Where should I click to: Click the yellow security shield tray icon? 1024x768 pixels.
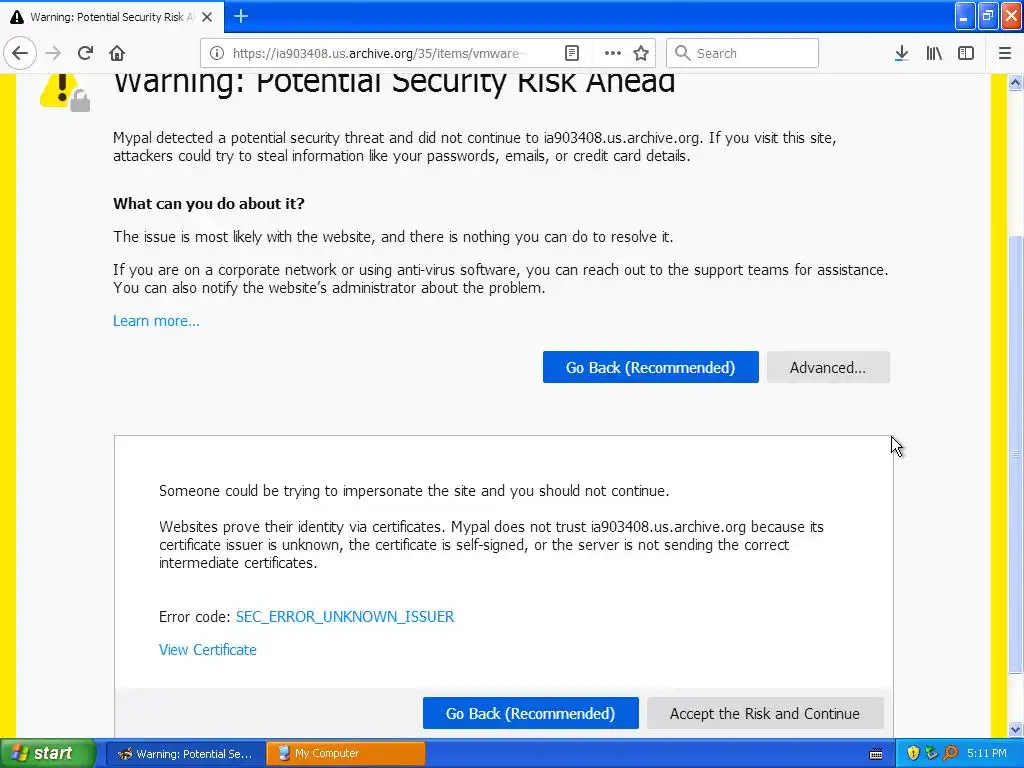pos(913,753)
